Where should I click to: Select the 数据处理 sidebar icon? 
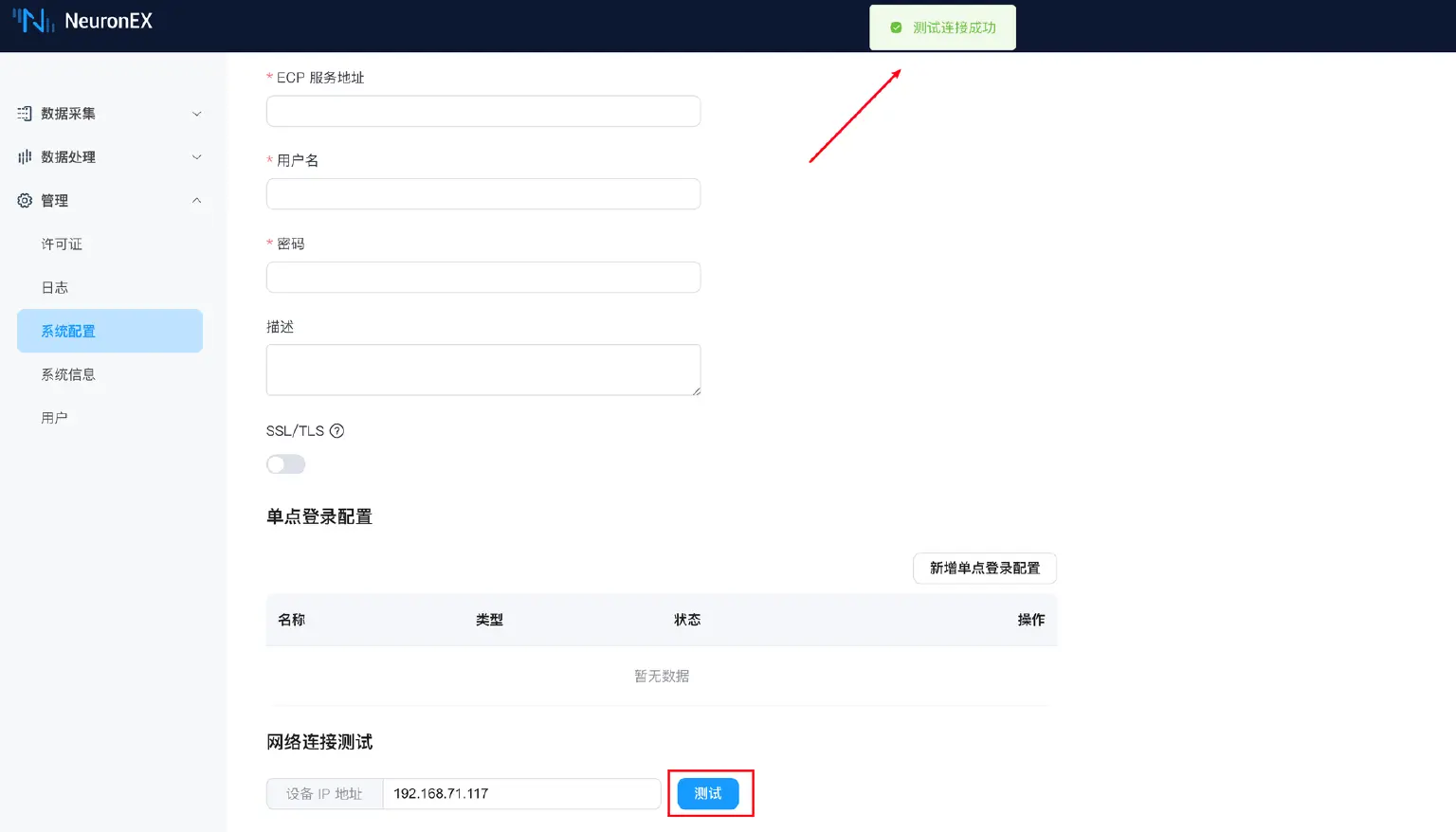coord(24,156)
